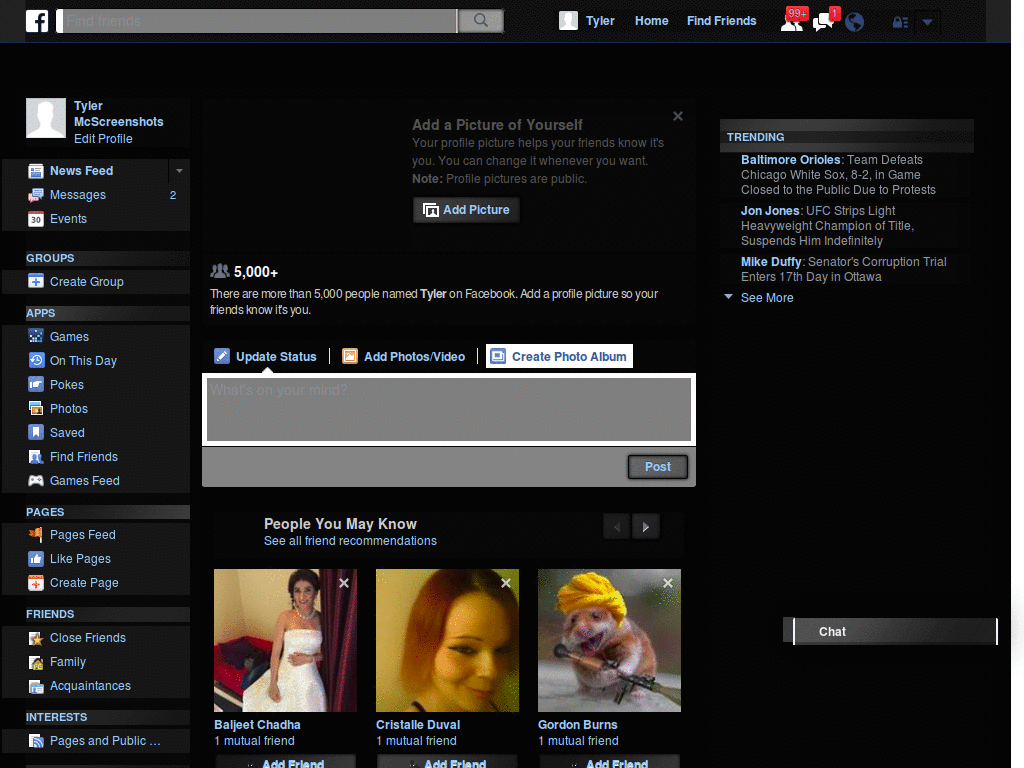The image size is (1024, 768).
Task: Click See More trending link
Action: [767, 298]
